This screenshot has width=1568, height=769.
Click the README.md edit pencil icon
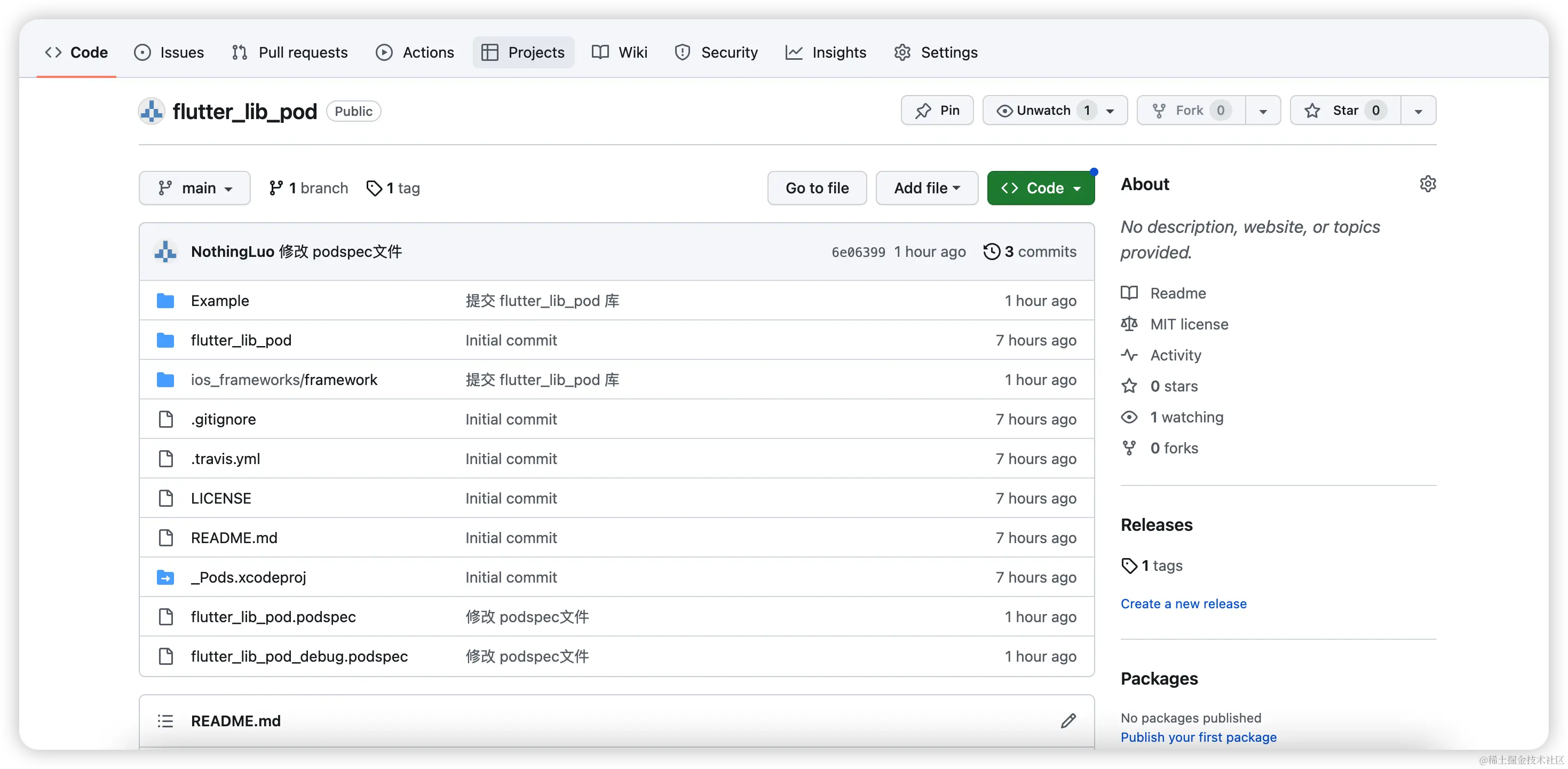1068,721
